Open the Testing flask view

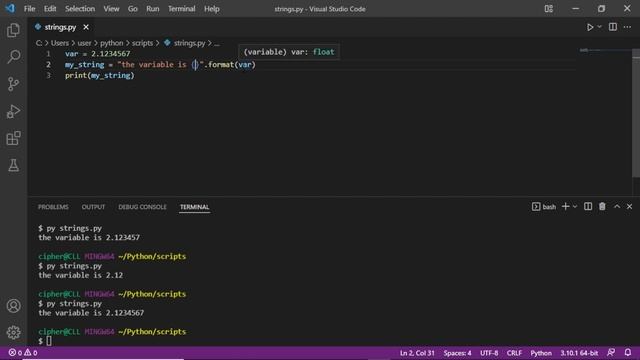[x=13, y=165]
